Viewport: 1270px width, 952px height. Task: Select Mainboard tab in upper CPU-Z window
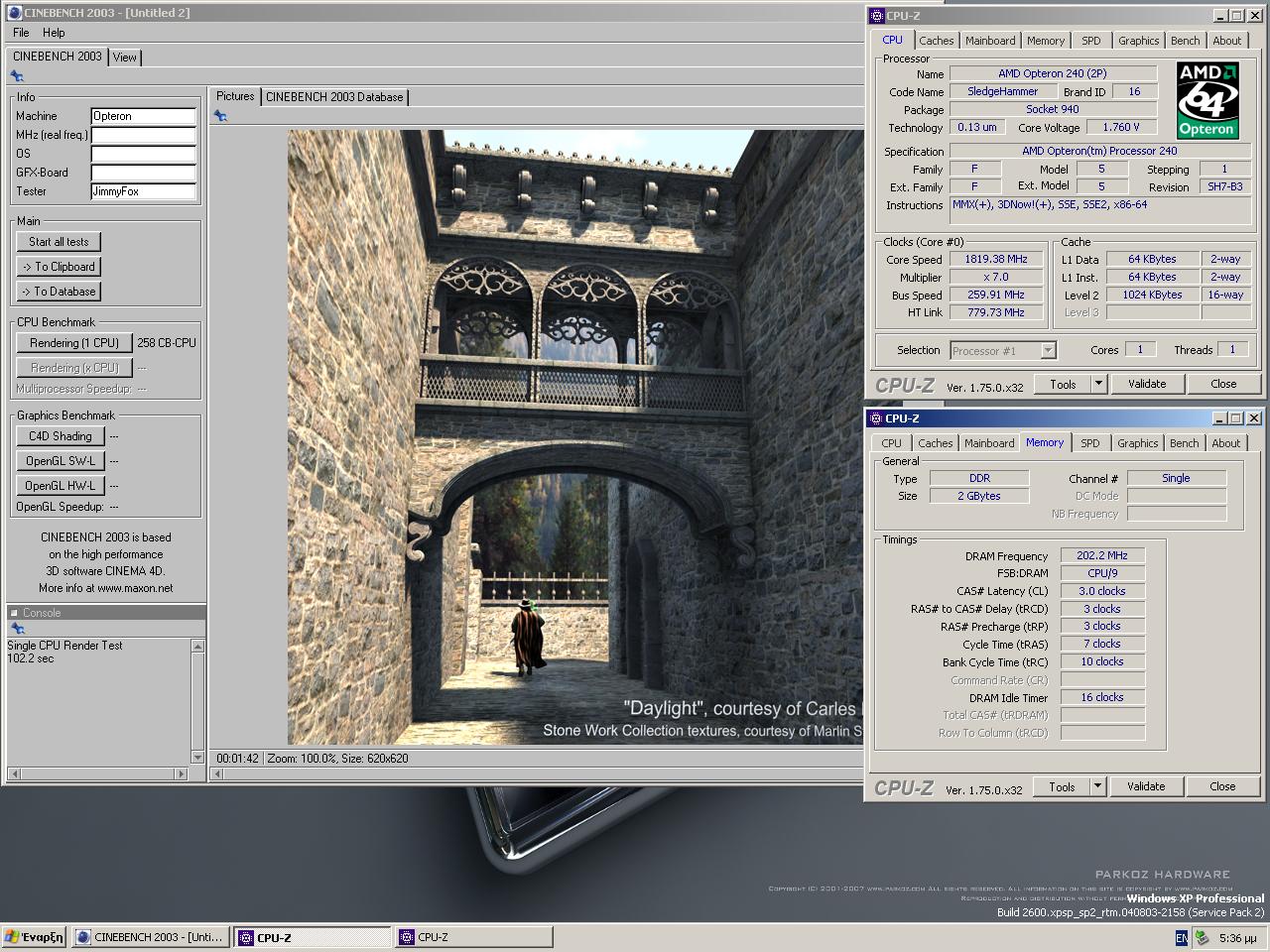coord(990,41)
